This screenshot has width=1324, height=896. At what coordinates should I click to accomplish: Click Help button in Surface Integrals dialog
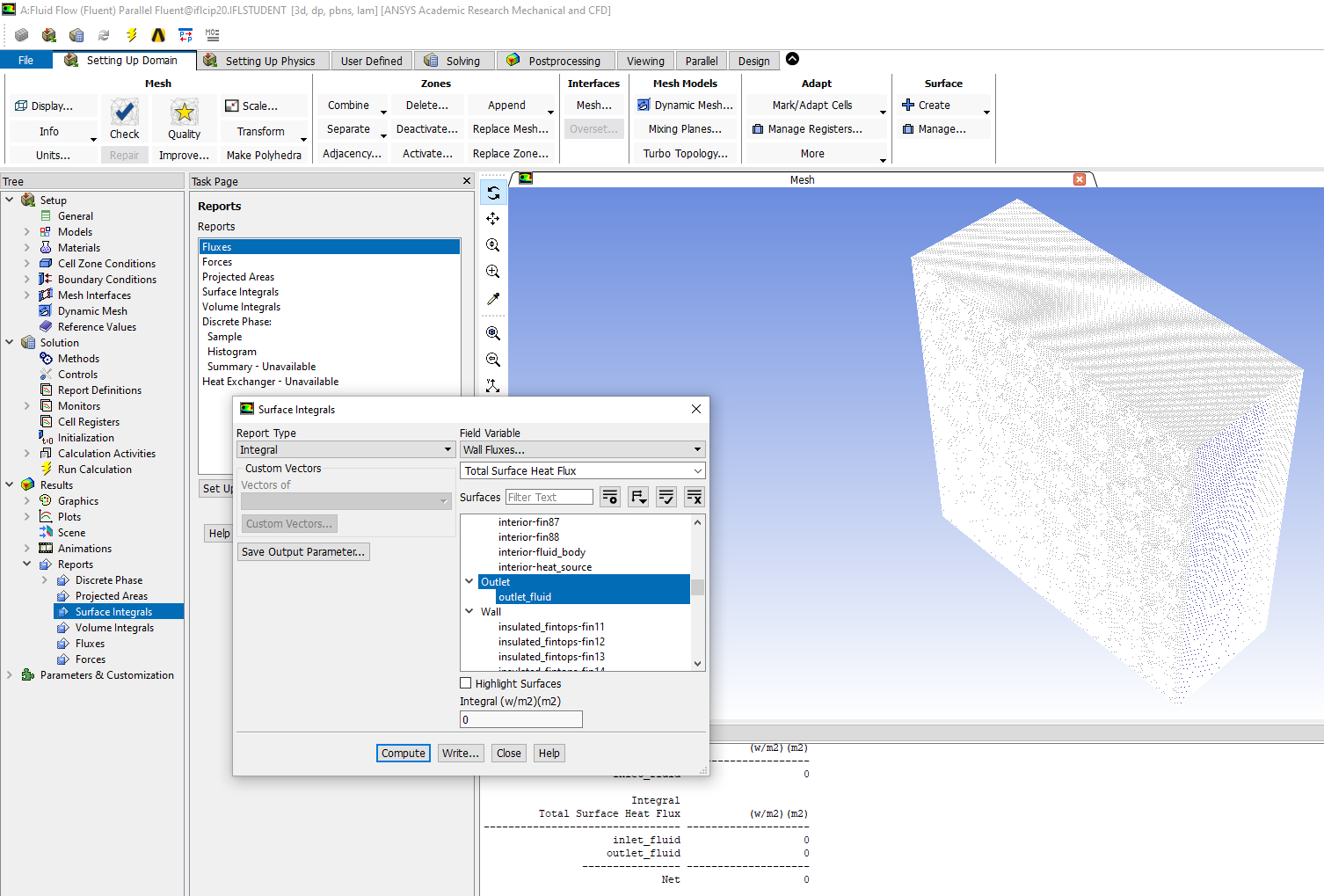click(549, 753)
